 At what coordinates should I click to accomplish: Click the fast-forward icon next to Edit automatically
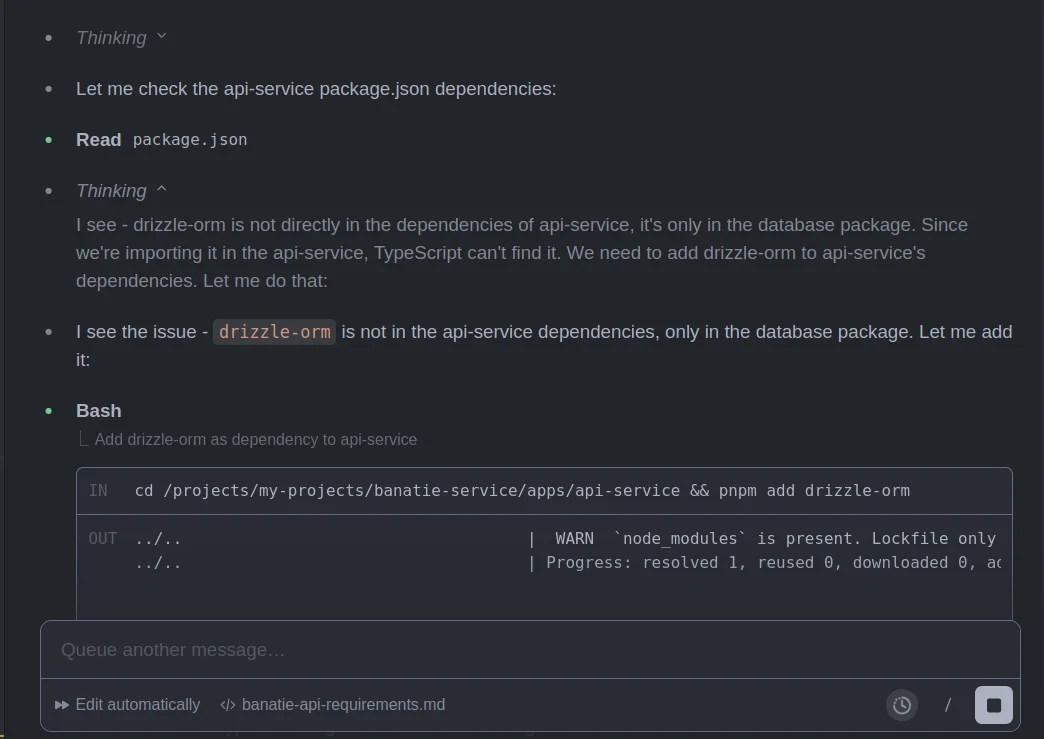(x=62, y=705)
